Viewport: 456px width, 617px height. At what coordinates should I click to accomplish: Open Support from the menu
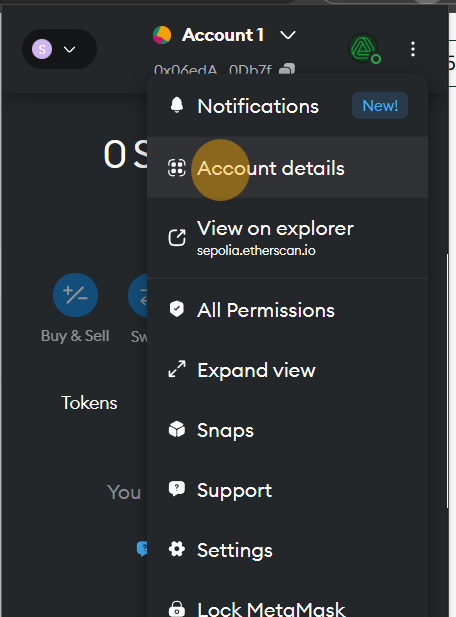pos(288,490)
